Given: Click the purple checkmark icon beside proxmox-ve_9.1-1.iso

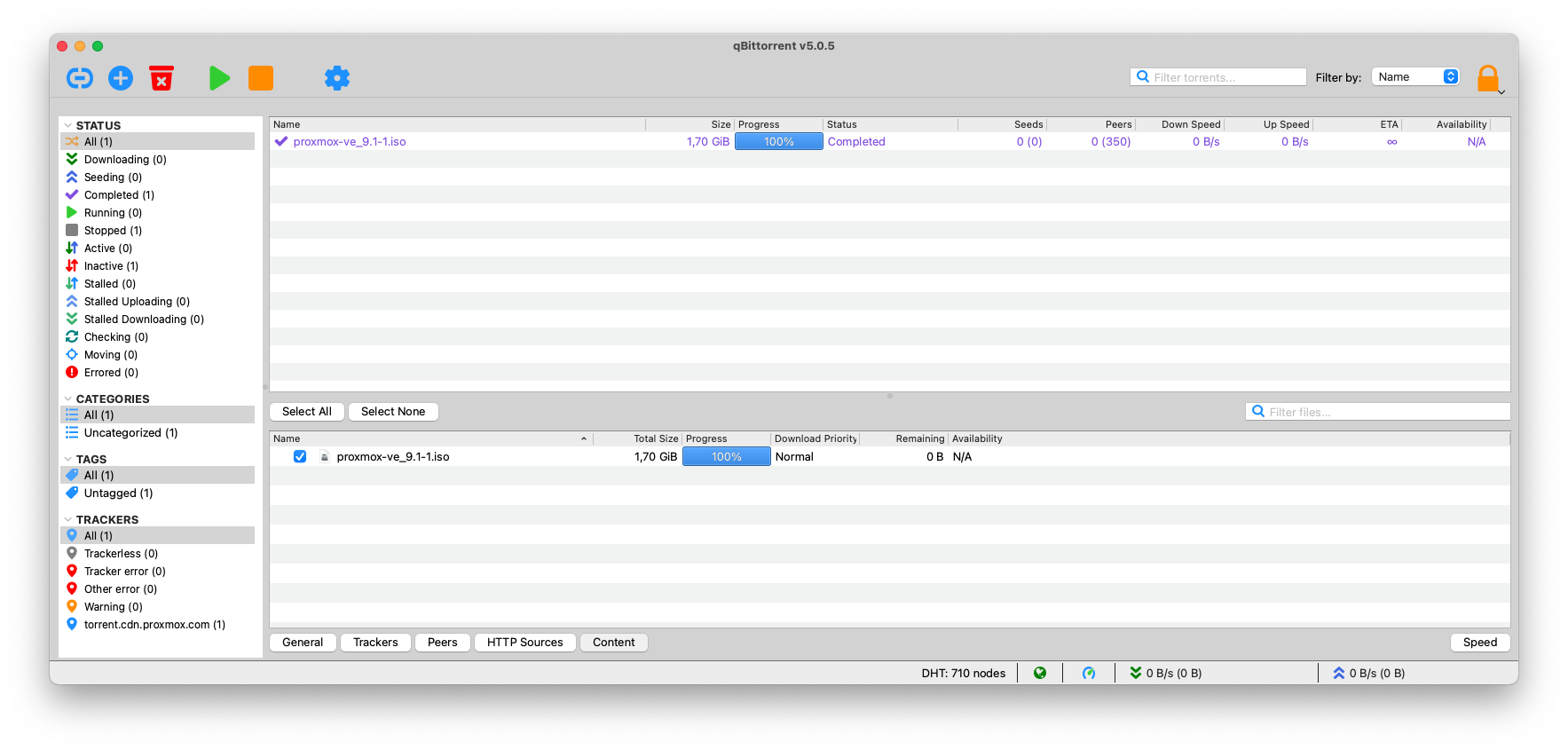Looking at the screenshot, I should point(281,141).
